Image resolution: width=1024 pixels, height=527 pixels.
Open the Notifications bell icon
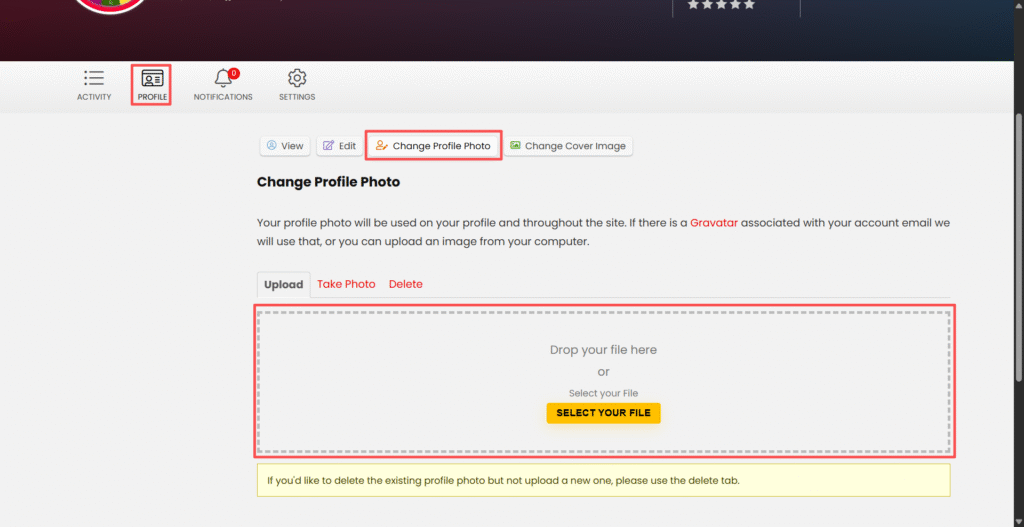point(223,79)
